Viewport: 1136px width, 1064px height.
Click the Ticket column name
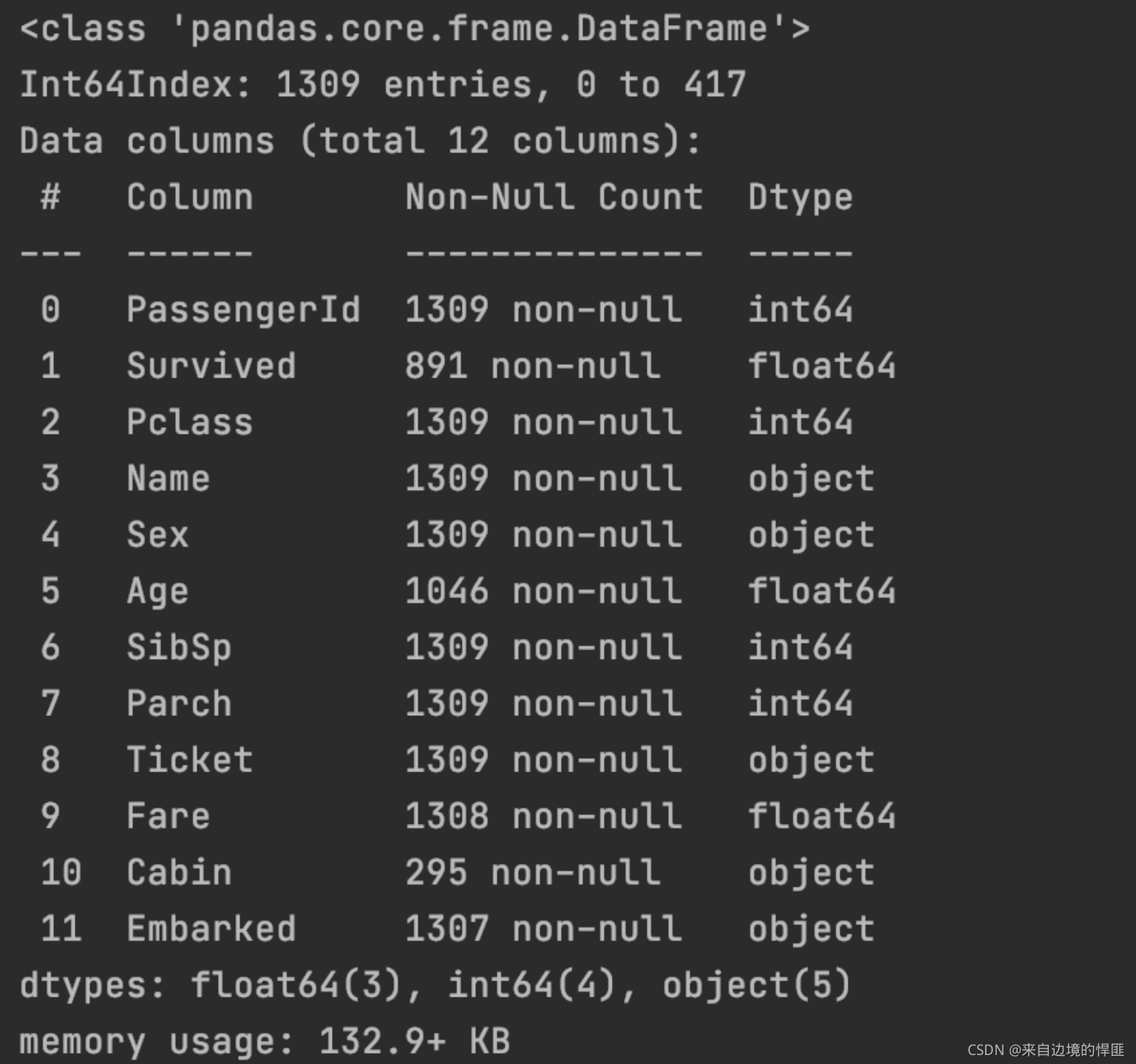click(190, 760)
